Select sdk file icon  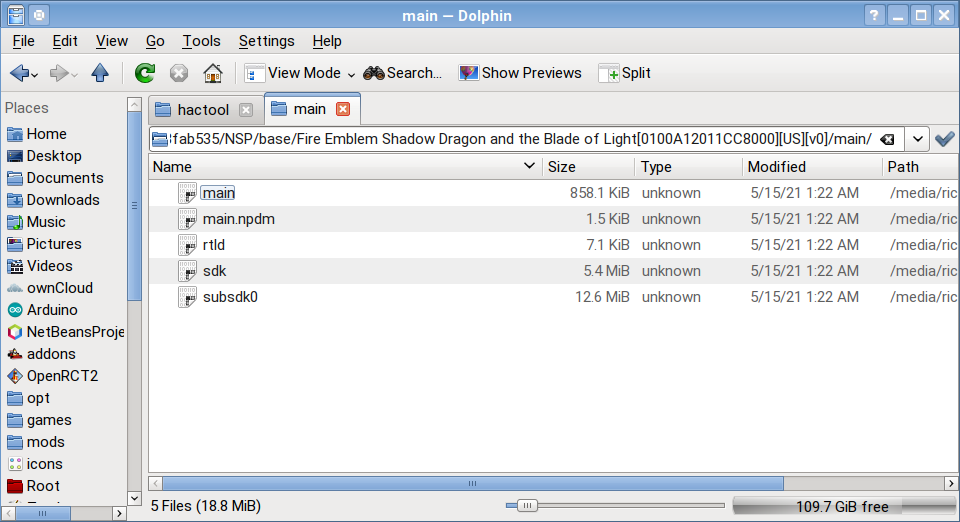(x=187, y=271)
